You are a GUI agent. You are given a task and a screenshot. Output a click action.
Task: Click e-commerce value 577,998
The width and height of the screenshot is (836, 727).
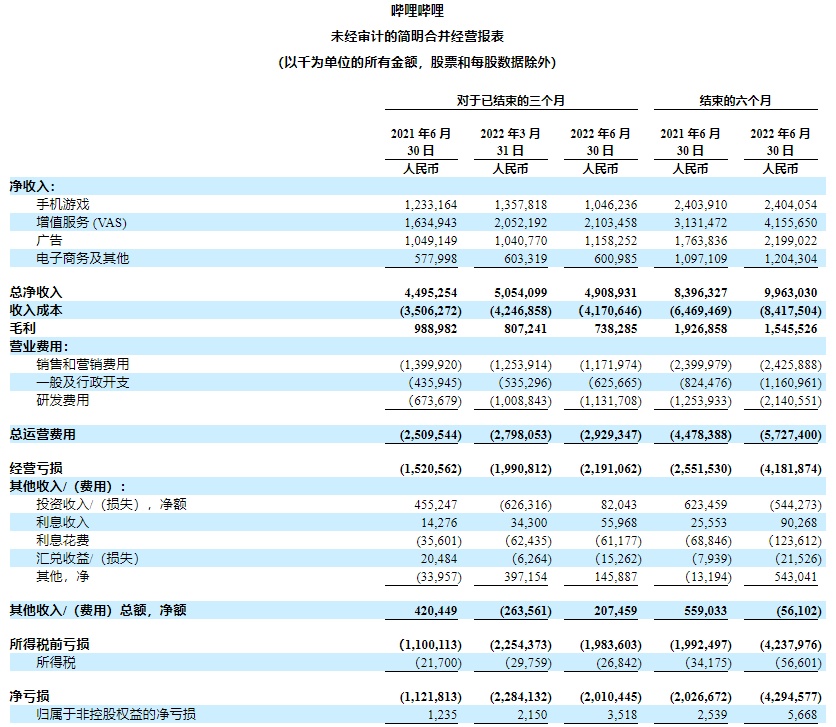pyautogui.click(x=436, y=259)
